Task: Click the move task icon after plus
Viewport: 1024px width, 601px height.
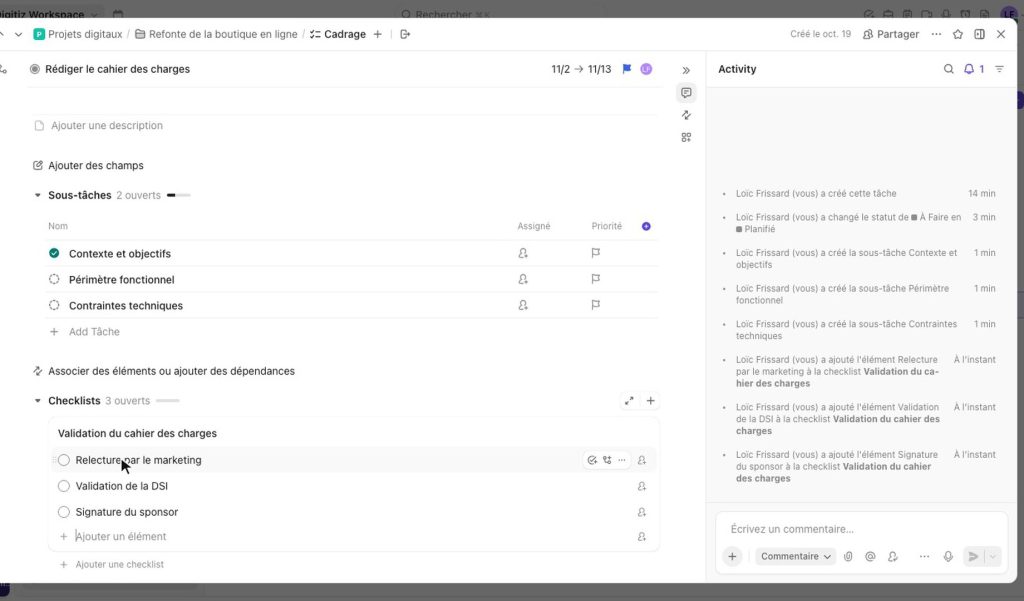Action: click(405, 34)
